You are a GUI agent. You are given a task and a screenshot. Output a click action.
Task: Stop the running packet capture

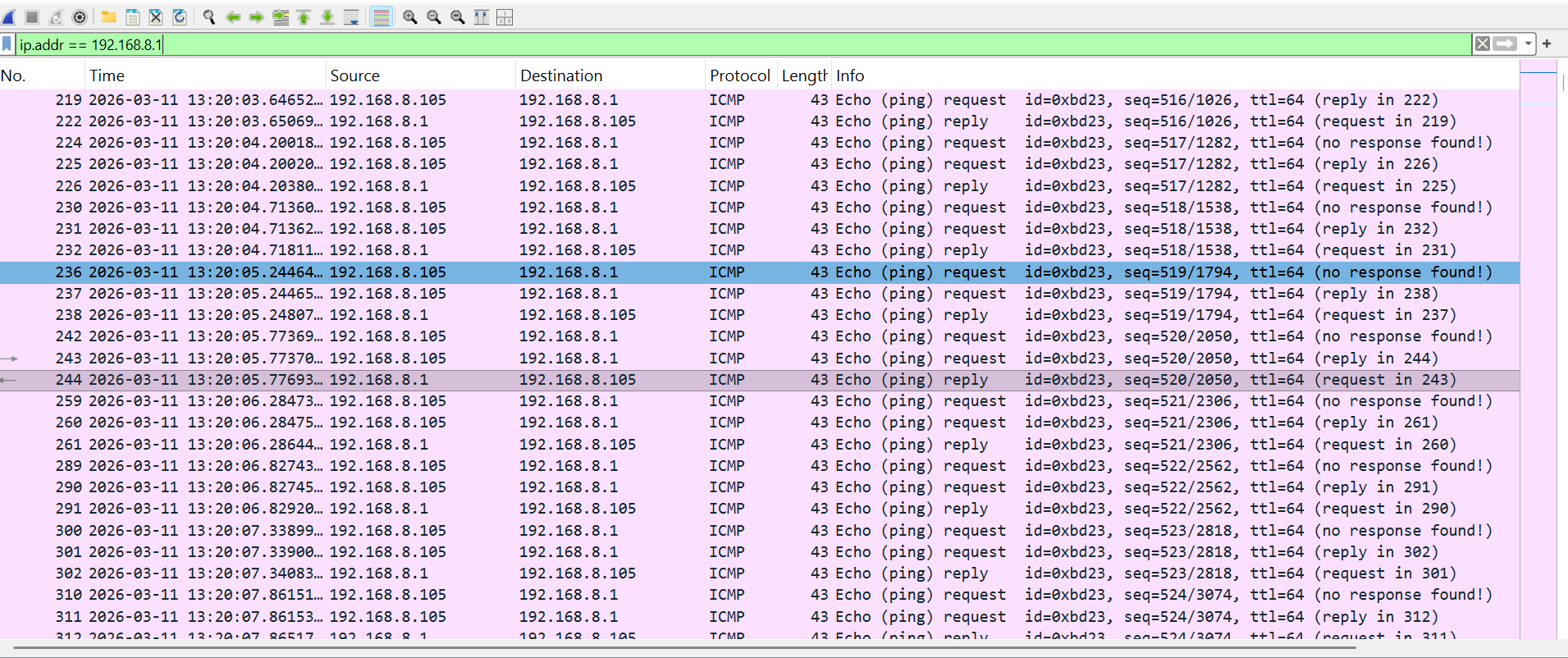pos(32,16)
